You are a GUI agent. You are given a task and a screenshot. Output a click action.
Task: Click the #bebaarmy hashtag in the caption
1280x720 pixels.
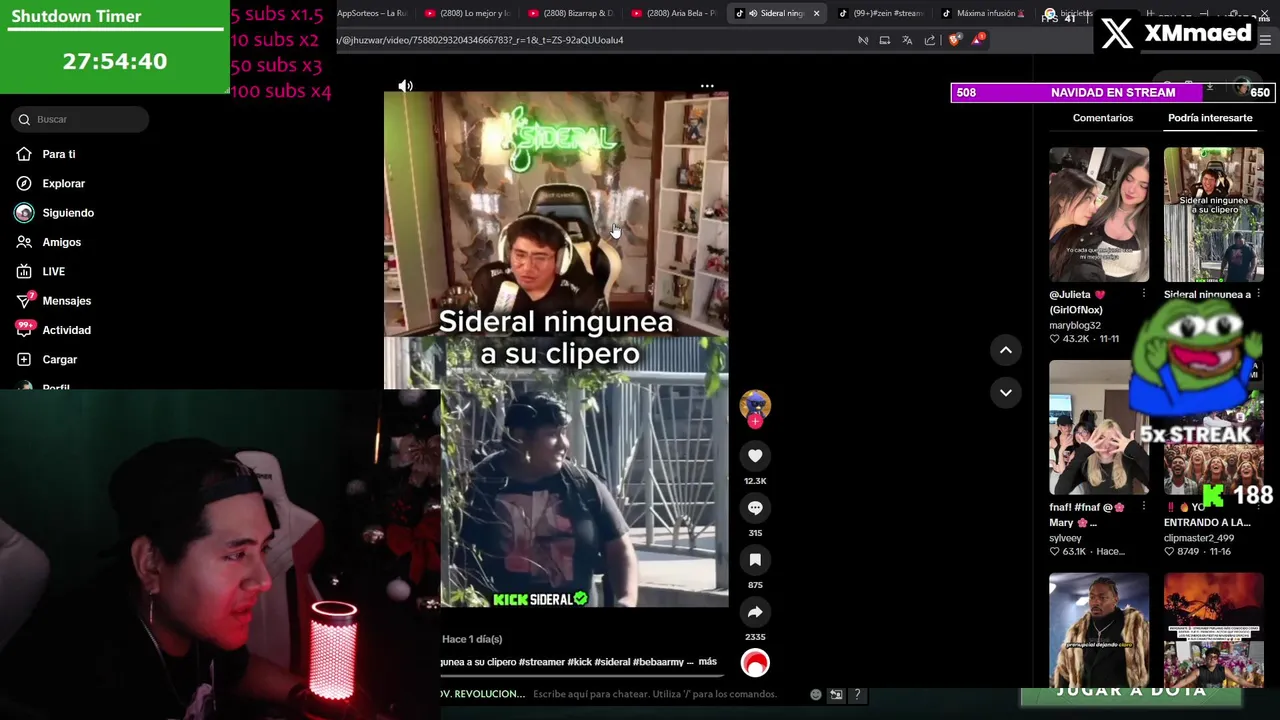[x=658, y=662]
